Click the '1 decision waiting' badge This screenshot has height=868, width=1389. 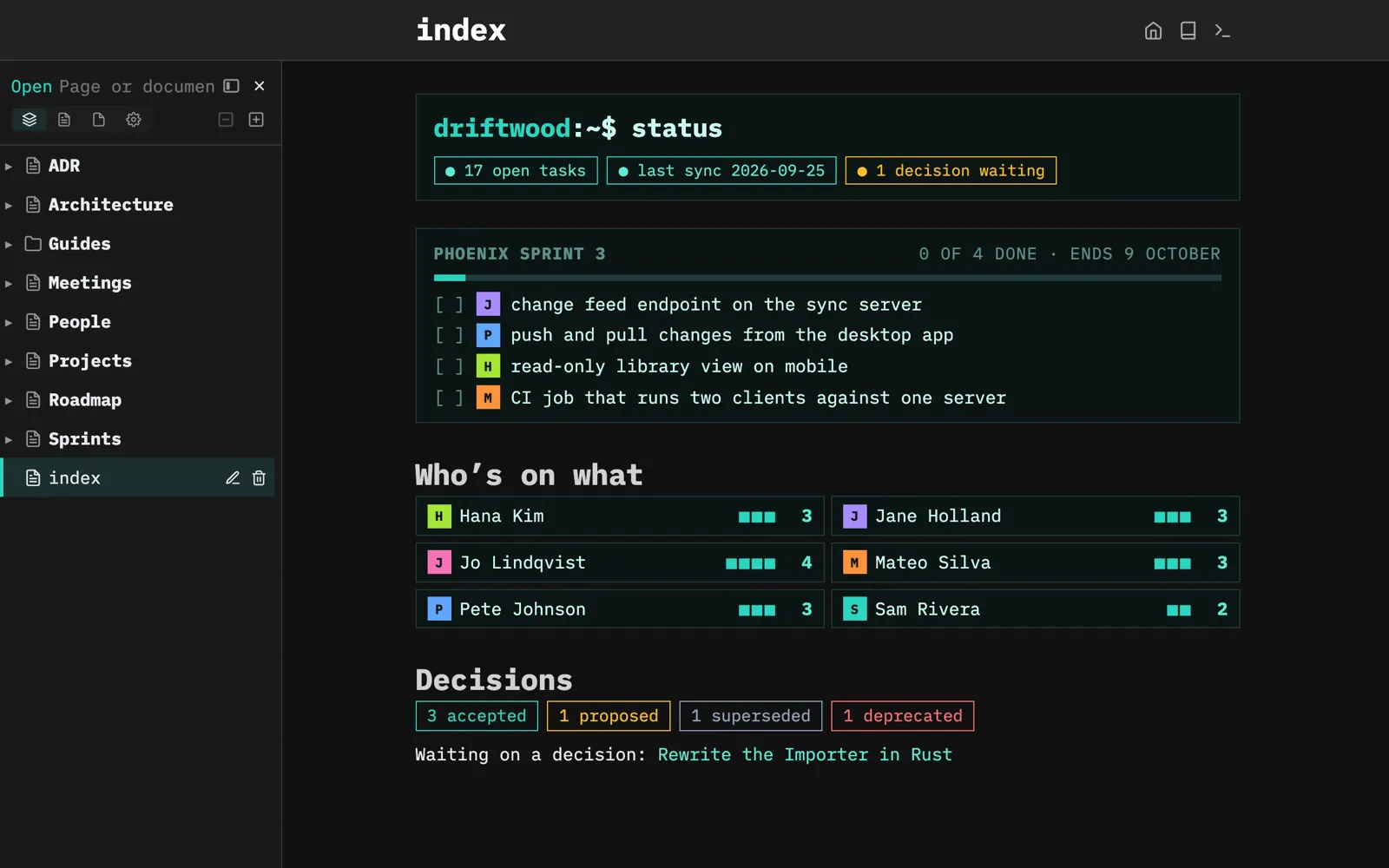coord(951,171)
